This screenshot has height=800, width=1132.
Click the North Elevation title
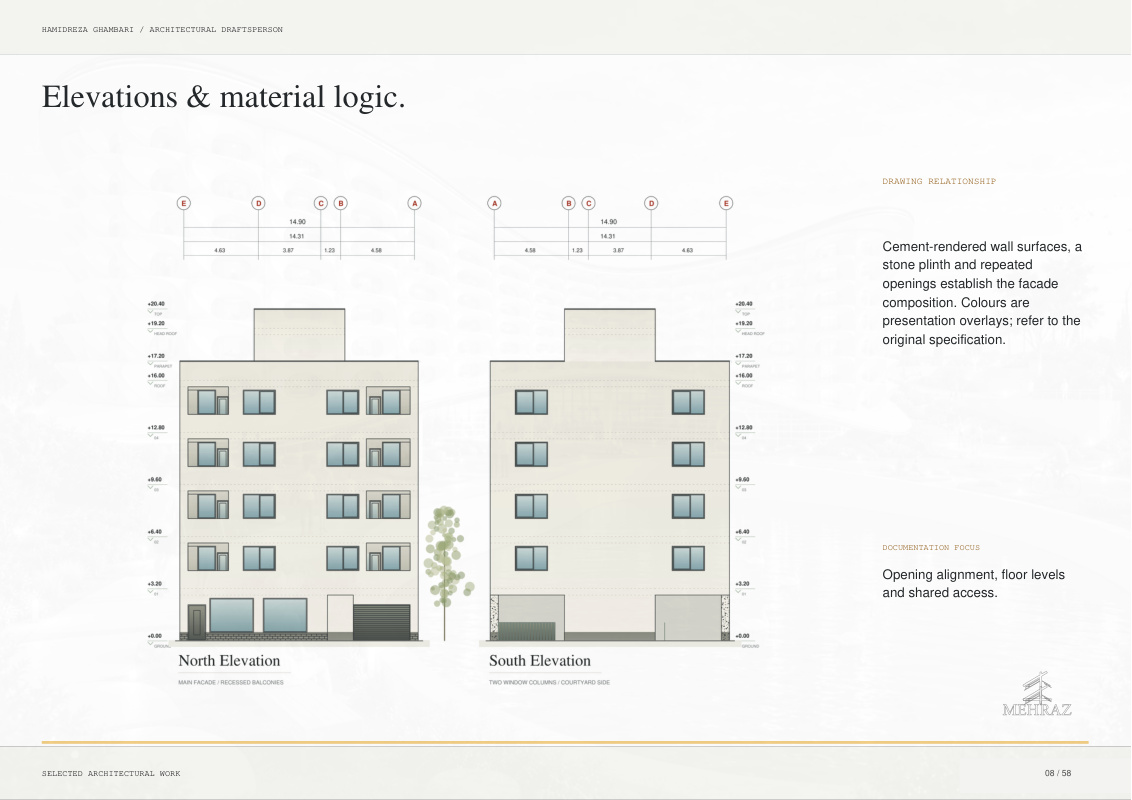click(x=229, y=661)
